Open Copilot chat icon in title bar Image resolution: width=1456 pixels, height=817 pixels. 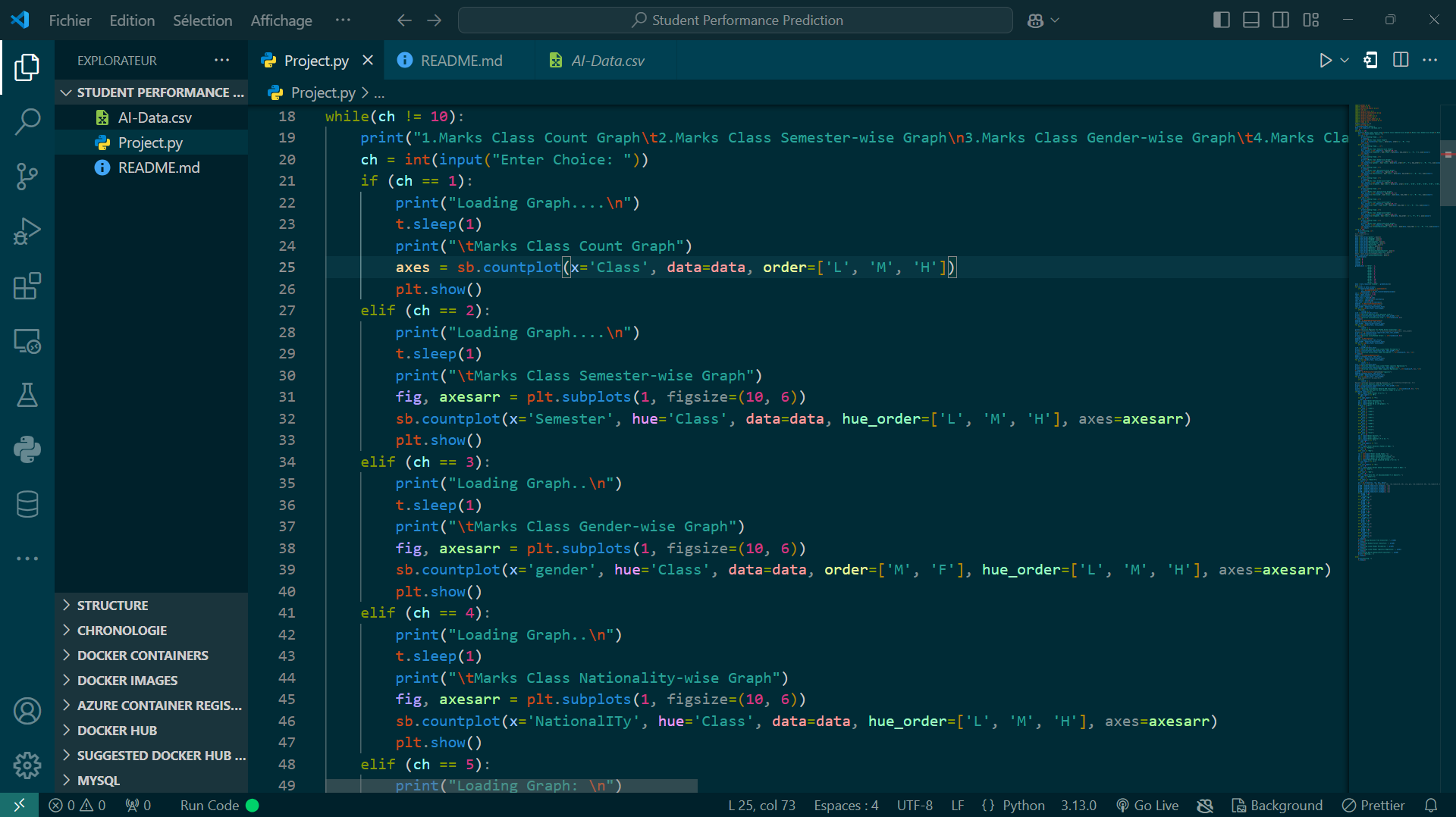[1035, 20]
